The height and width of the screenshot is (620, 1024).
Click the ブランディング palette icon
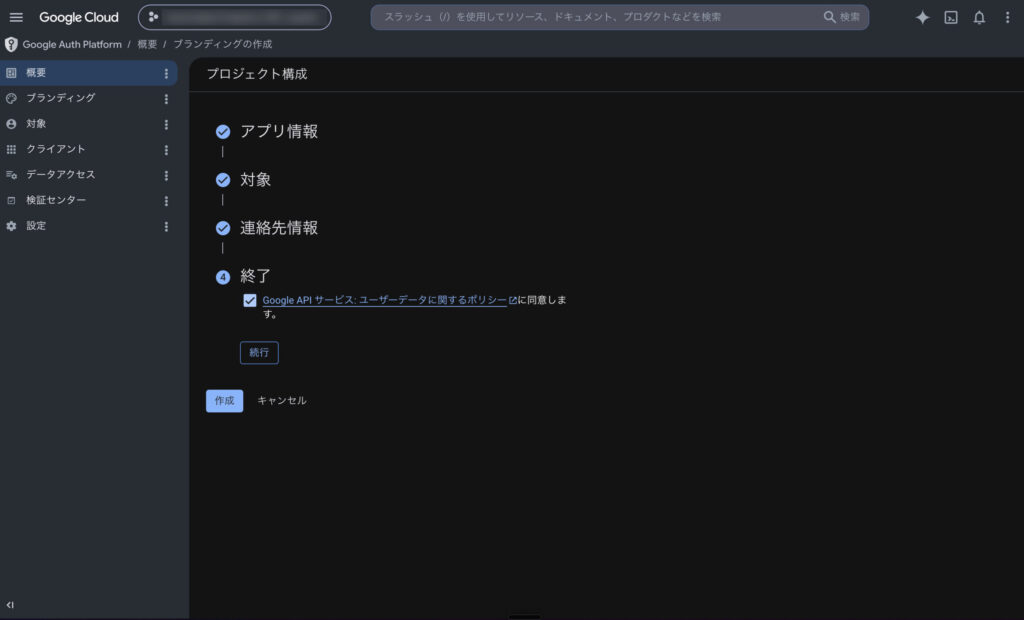pyautogui.click(x=11, y=98)
